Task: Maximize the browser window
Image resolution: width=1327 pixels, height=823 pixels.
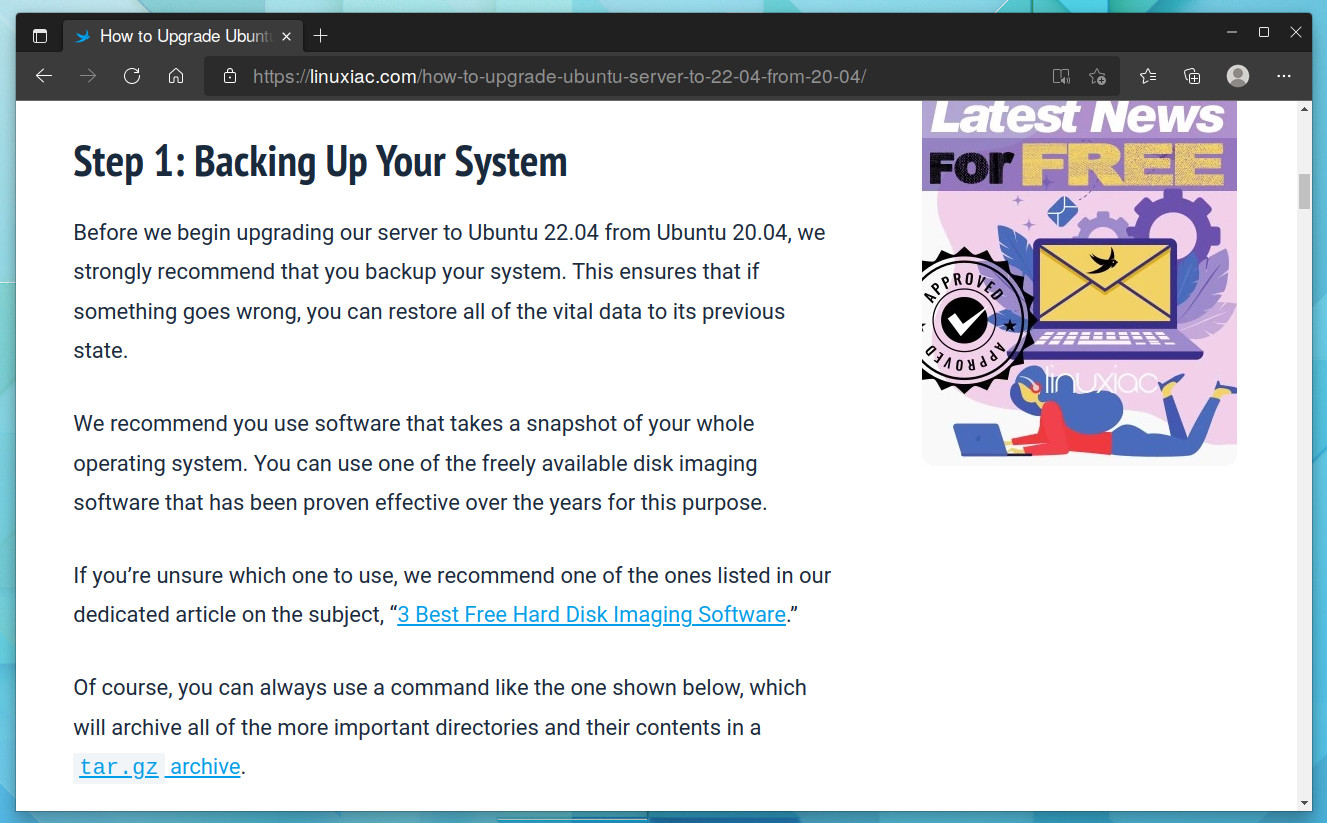Action: point(1264,33)
